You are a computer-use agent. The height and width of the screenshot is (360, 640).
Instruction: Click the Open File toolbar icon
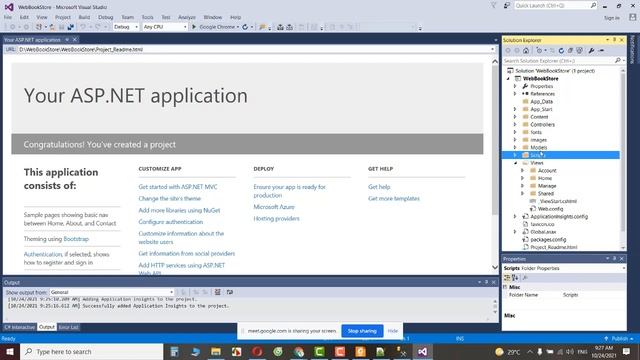point(52,27)
